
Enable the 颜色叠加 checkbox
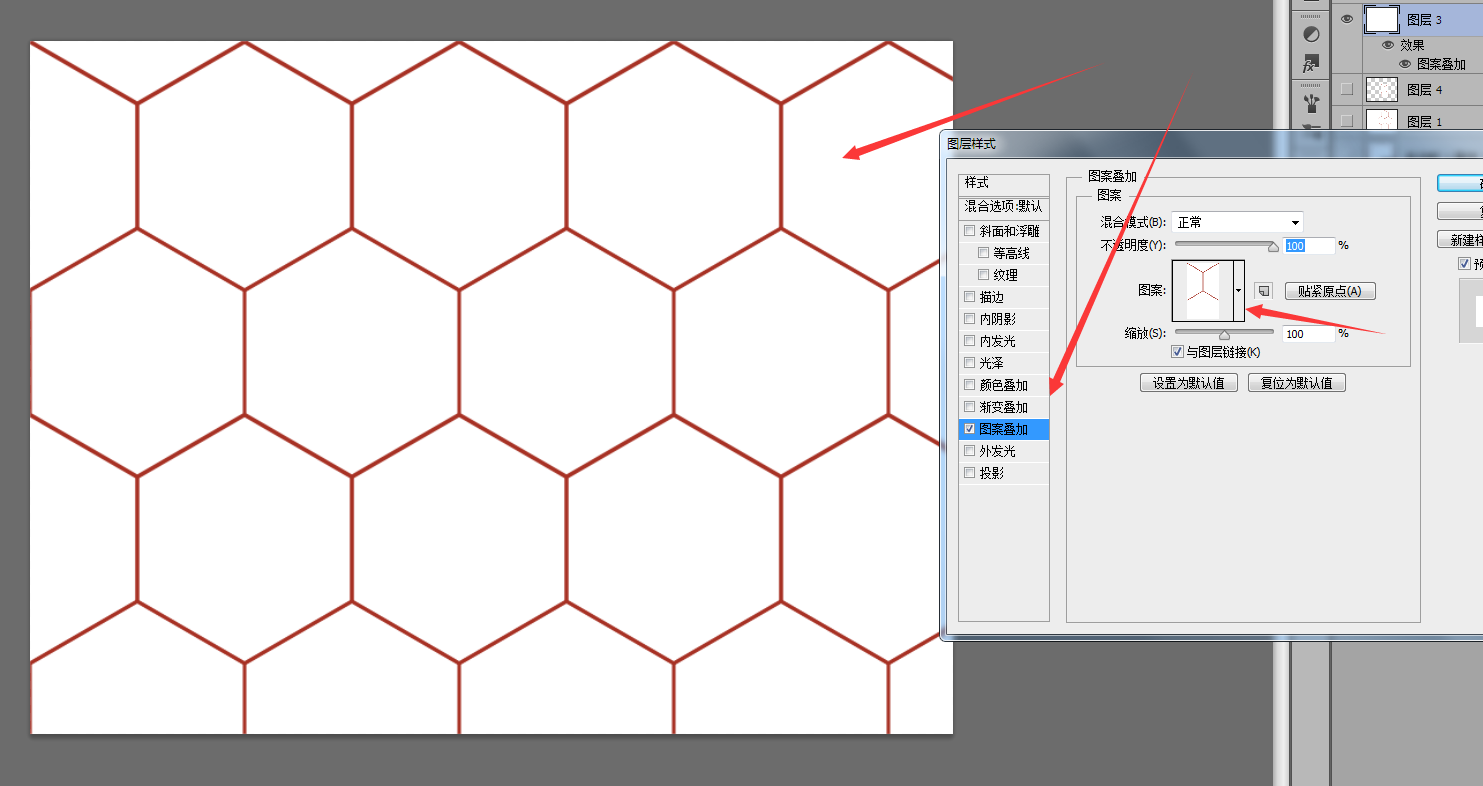[969, 385]
